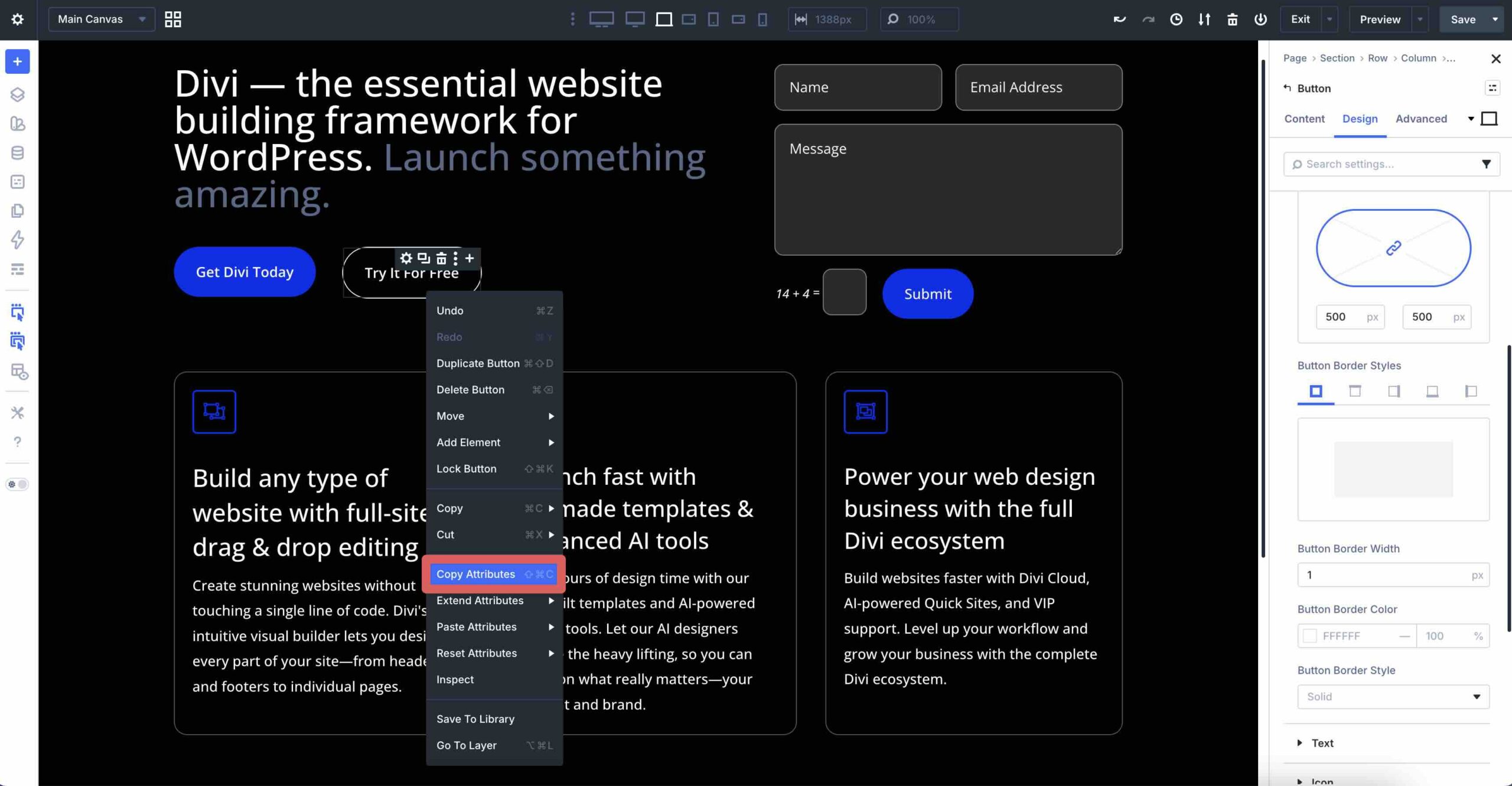
Task: Open Button Border Color swatch
Action: click(x=1309, y=636)
